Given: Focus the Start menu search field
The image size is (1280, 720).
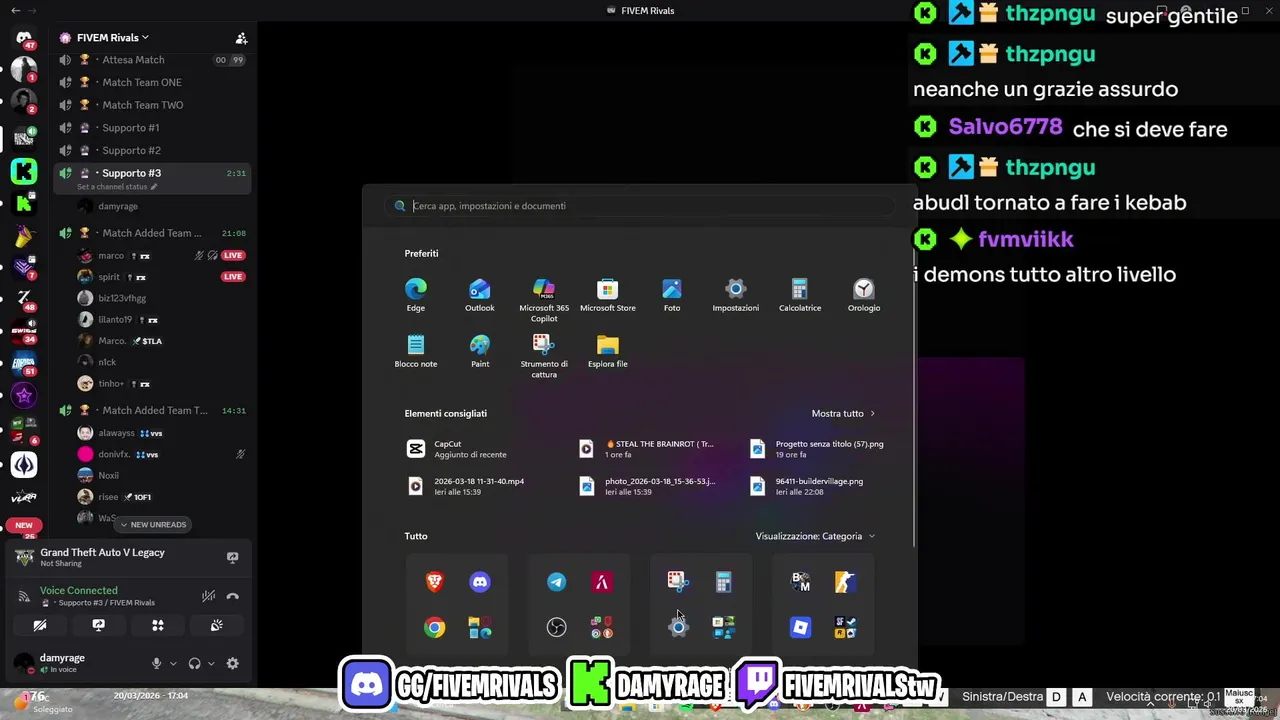Looking at the screenshot, I should tap(640, 206).
